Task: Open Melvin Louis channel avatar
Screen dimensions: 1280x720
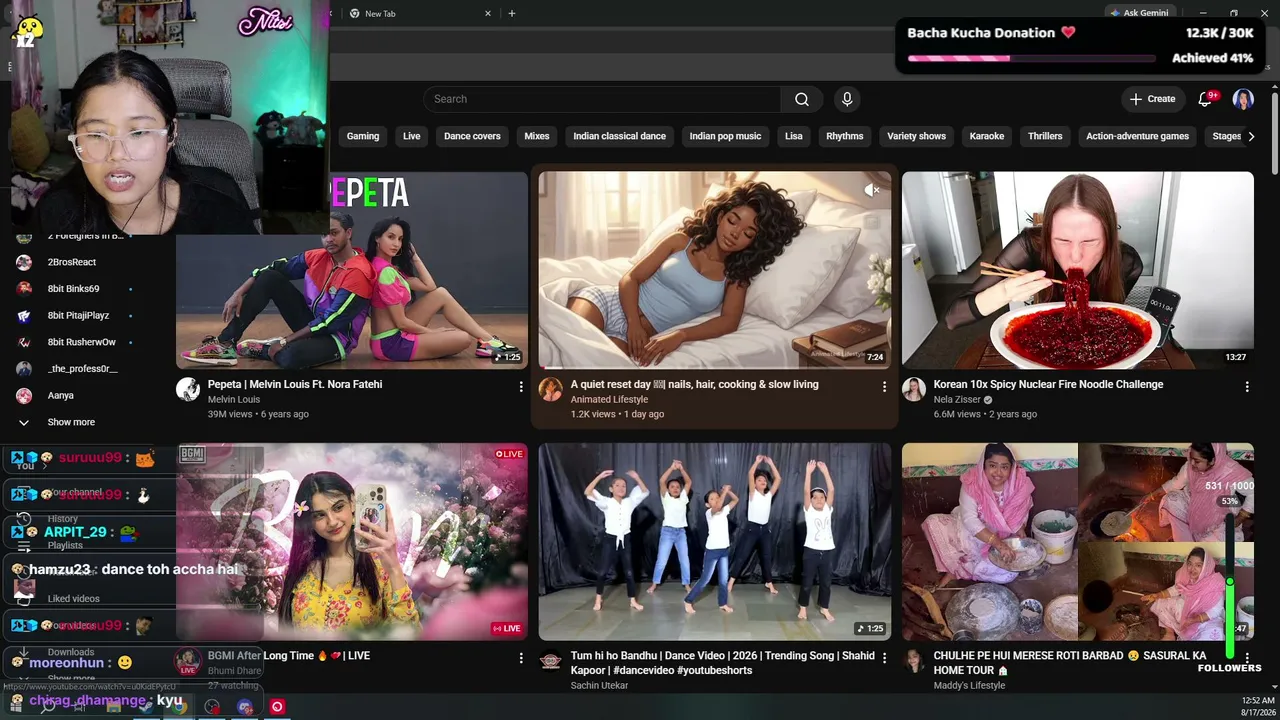Action: click(x=188, y=389)
